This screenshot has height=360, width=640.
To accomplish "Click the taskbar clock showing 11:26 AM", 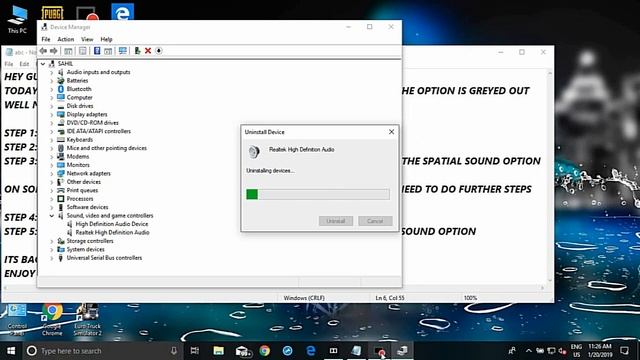I will tap(600, 351).
